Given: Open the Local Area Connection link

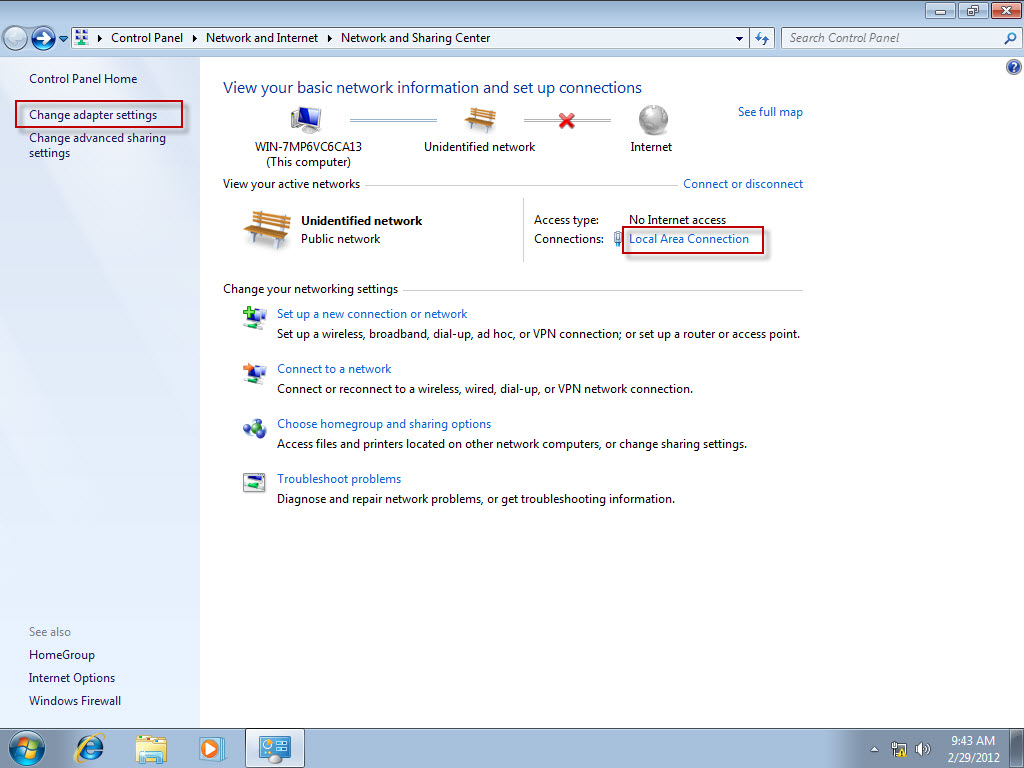Looking at the screenshot, I should pos(690,239).
